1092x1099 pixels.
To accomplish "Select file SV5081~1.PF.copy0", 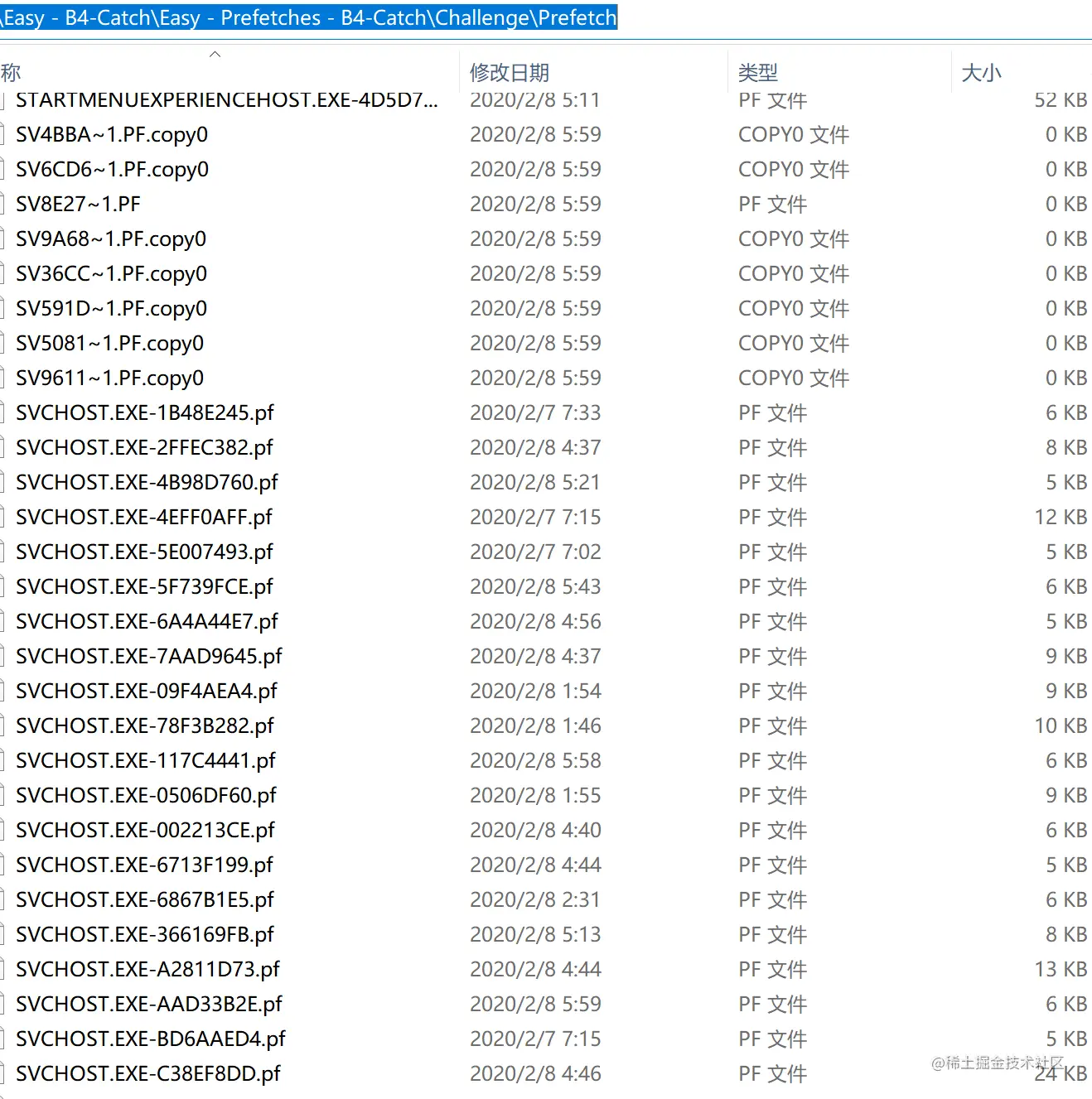I will pos(109,344).
